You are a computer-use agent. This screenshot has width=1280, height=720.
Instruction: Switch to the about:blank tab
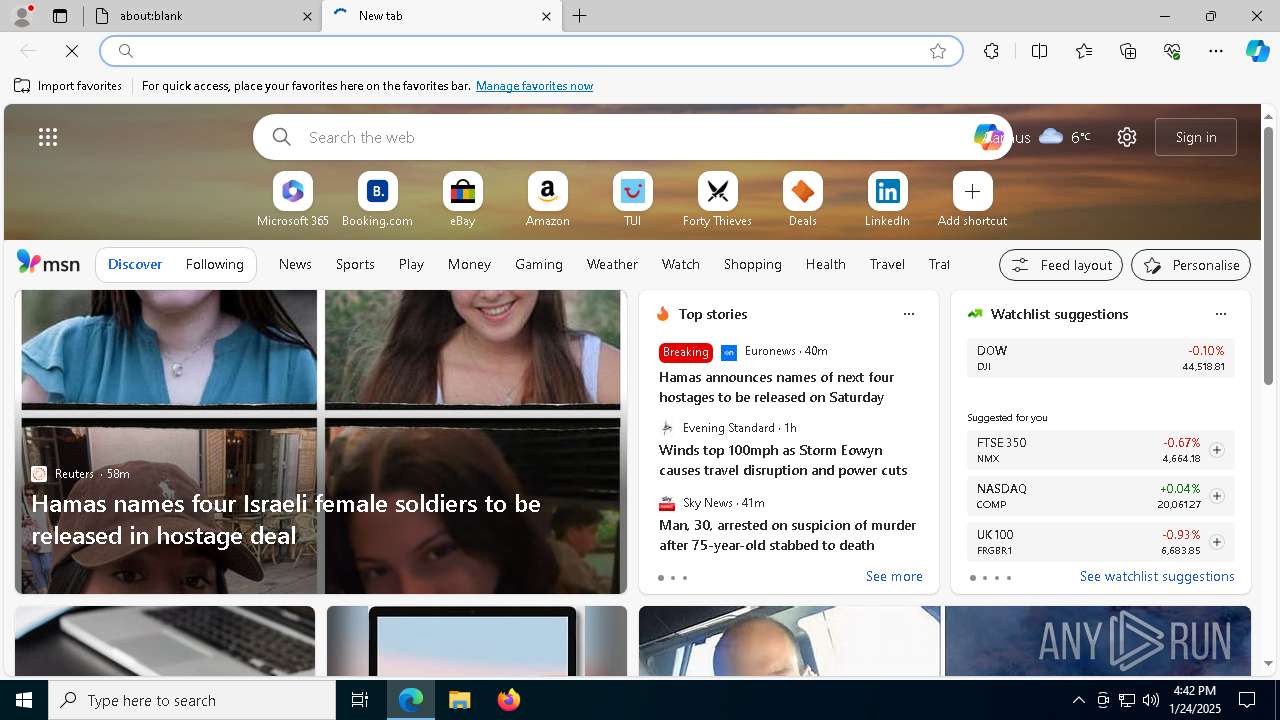202,16
